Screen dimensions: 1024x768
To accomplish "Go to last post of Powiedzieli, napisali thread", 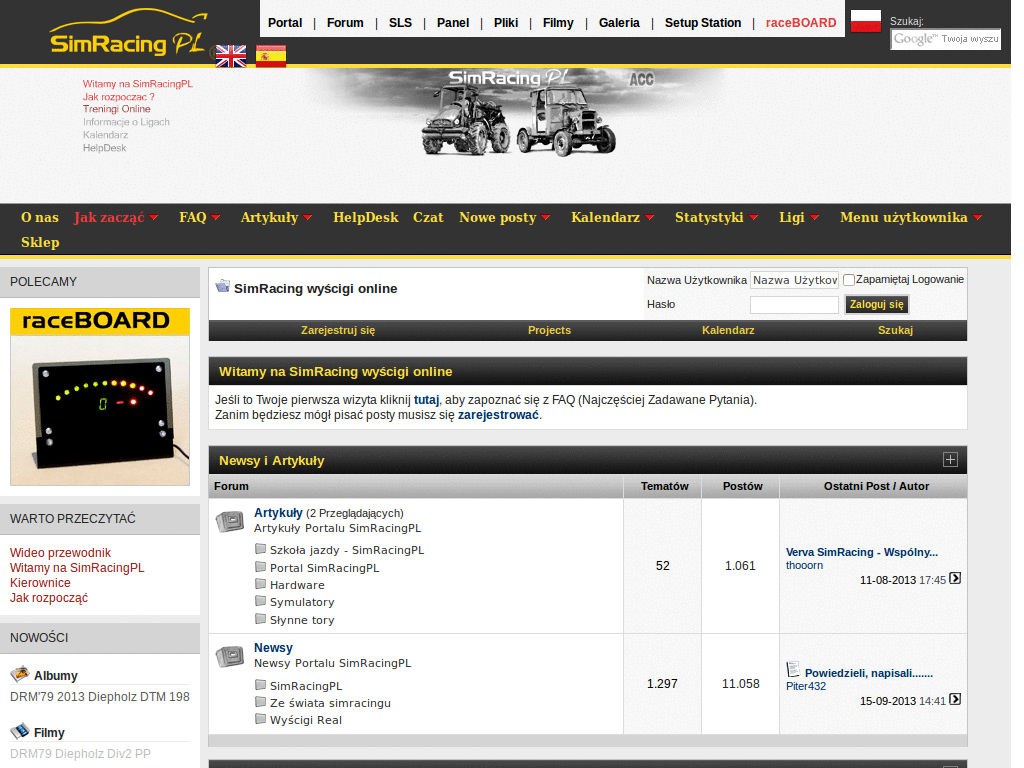I will click(x=955, y=699).
